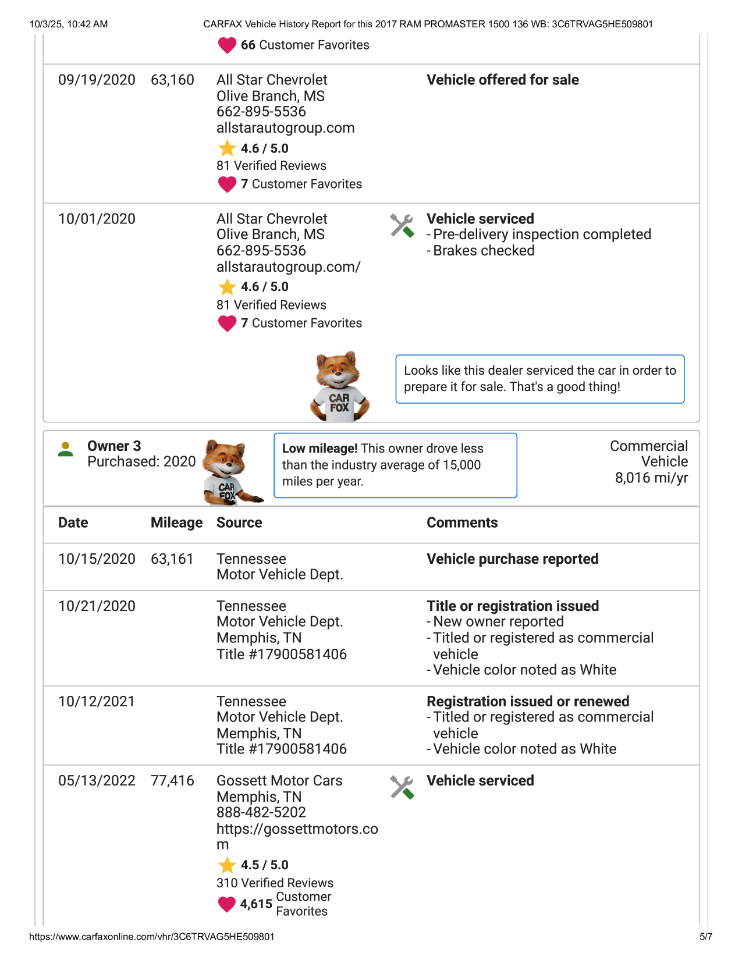742x960 pixels.
Task: Click the Car Fox mascot above the Owner 3 section
Action: [x=342, y=386]
